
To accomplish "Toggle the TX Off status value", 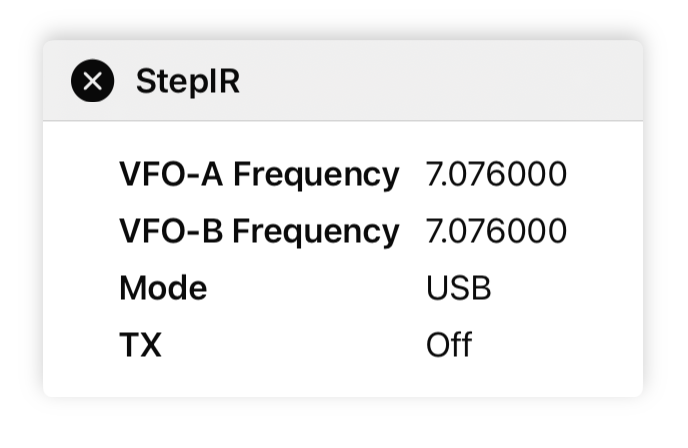I will tap(449, 346).
